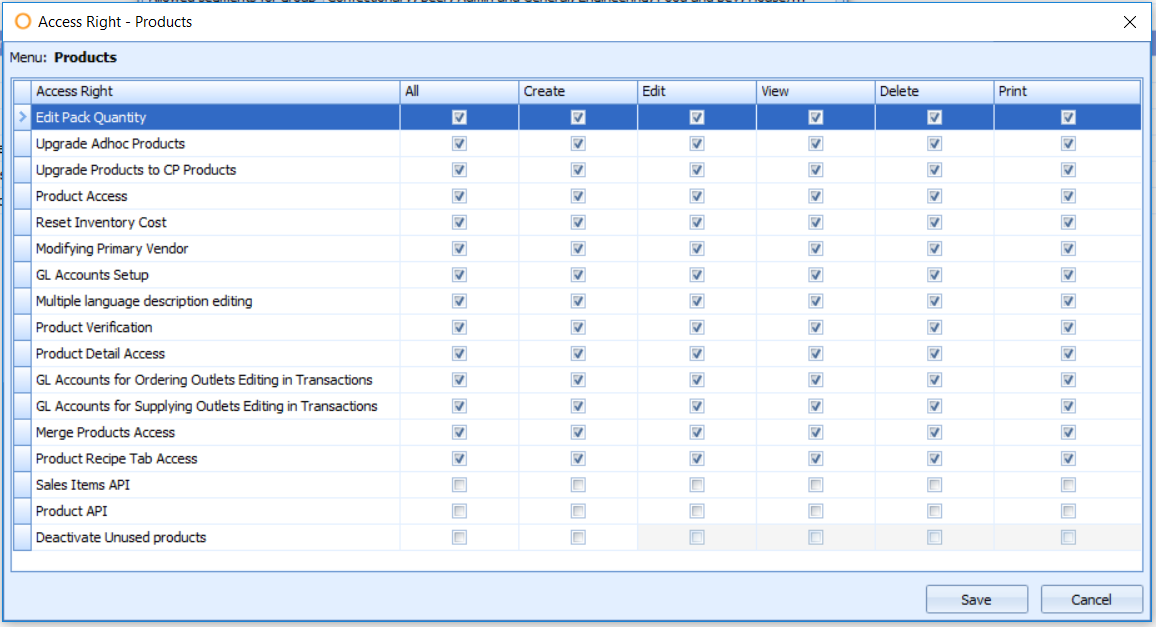Enable the Create checkbox for Product API
Image resolution: width=1156 pixels, height=627 pixels.
[577, 510]
